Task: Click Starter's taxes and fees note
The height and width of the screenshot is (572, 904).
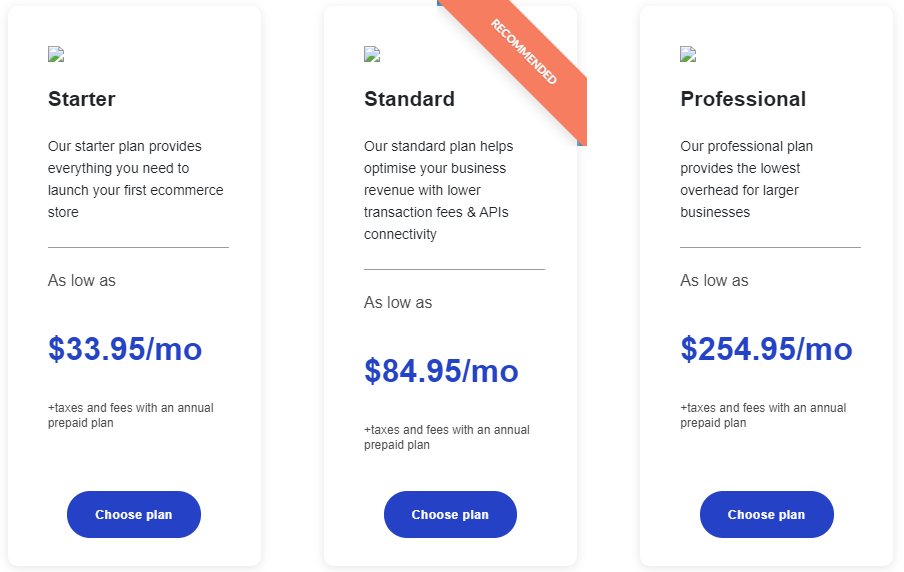Action: click(130, 415)
